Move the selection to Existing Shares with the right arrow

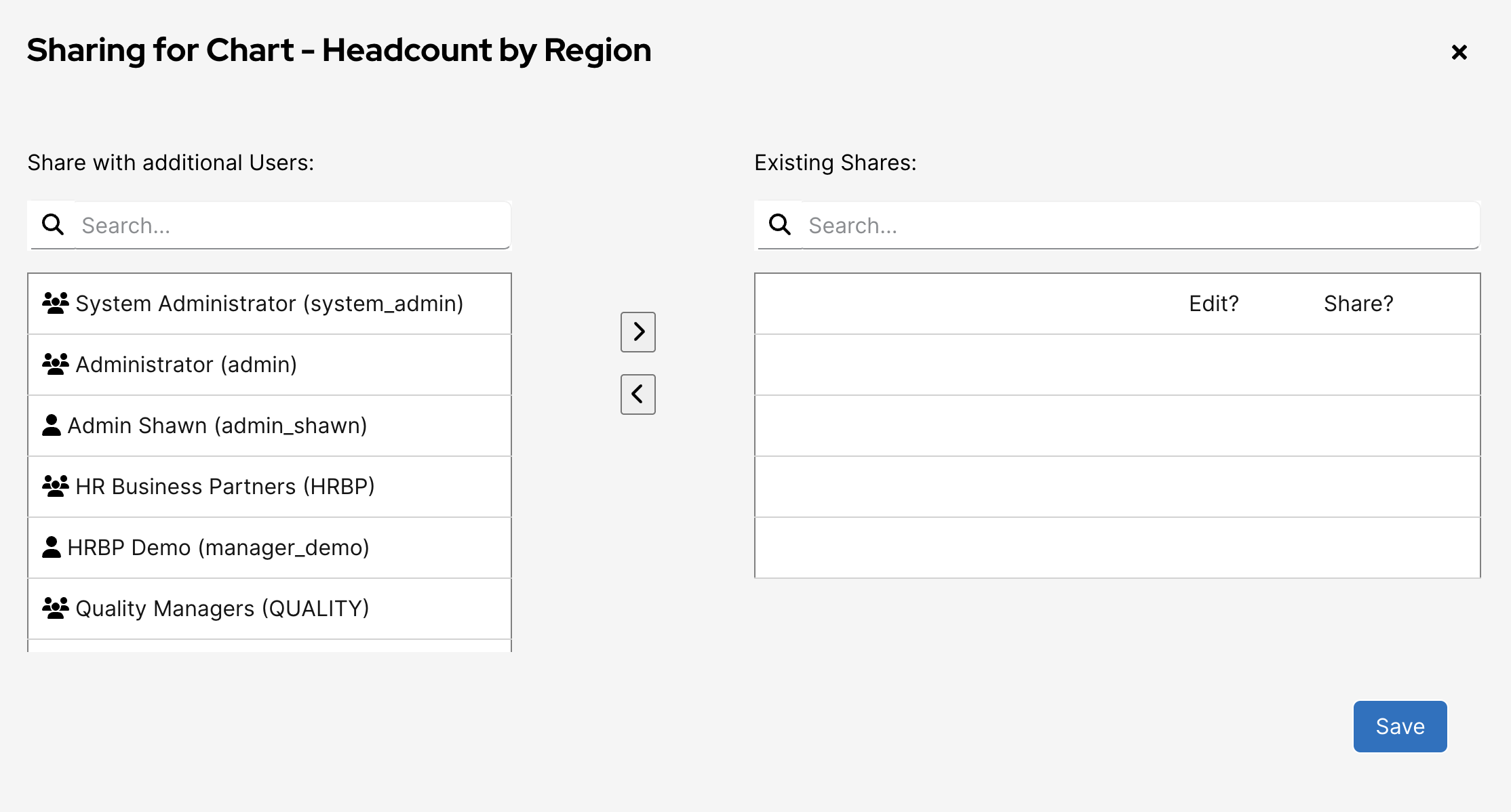pyautogui.click(x=637, y=332)
